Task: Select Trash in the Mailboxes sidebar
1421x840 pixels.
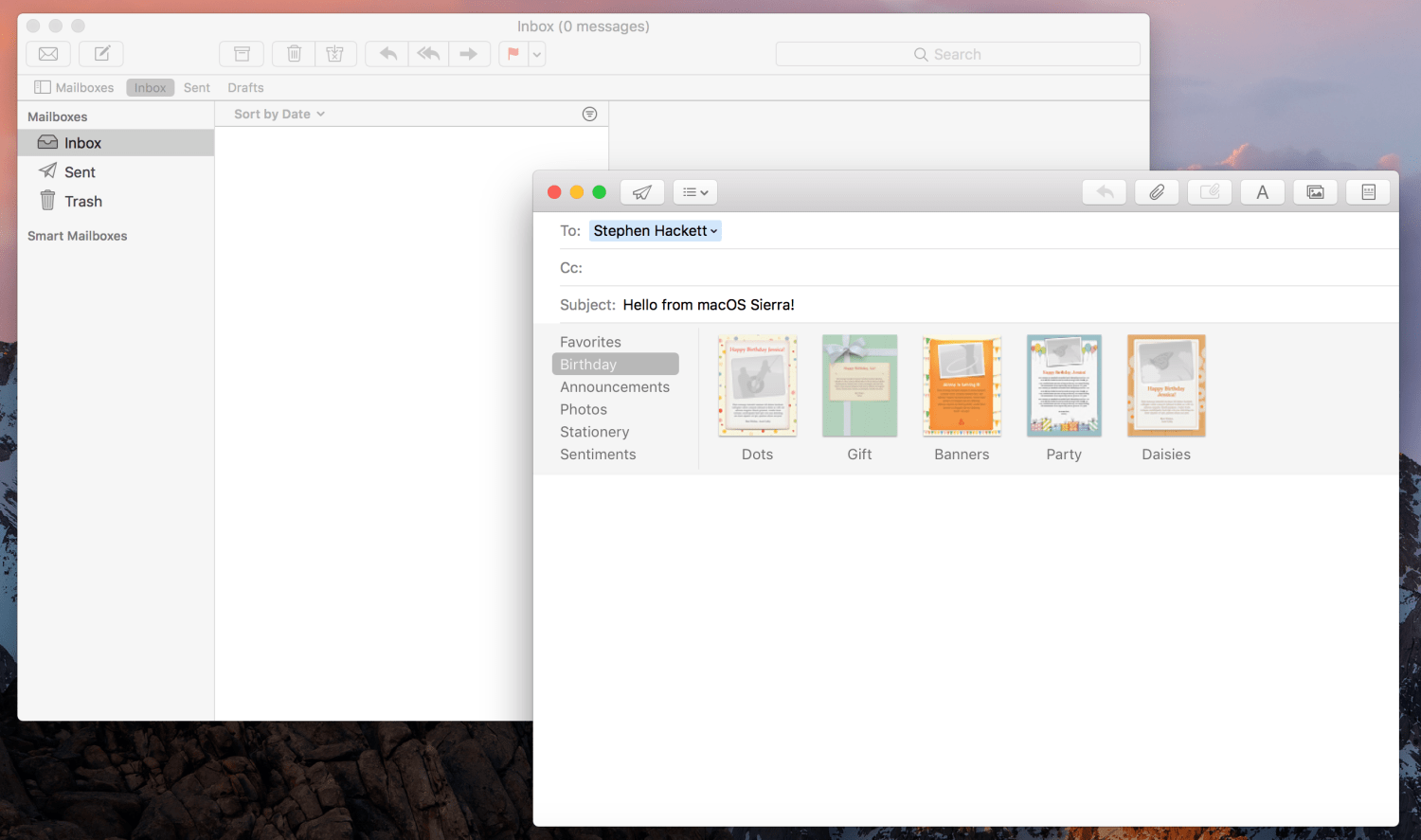Action: click(x=116, y=202)
